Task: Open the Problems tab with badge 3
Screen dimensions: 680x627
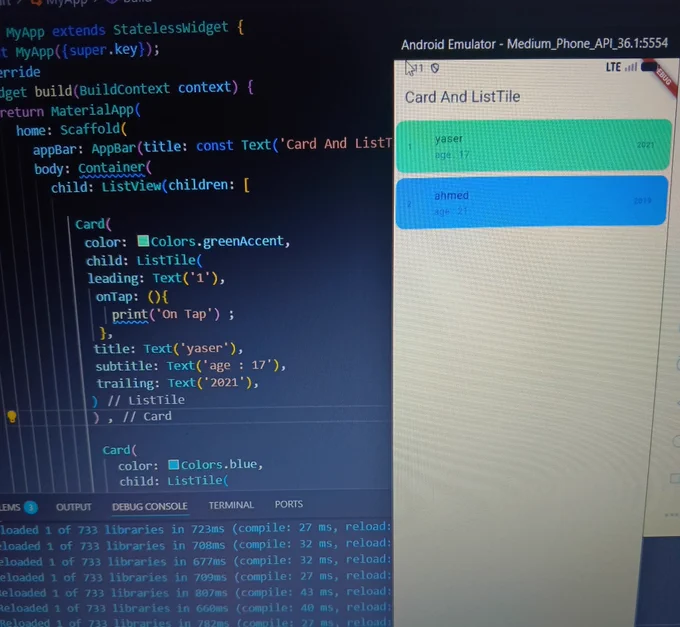Action: [18, 507]
